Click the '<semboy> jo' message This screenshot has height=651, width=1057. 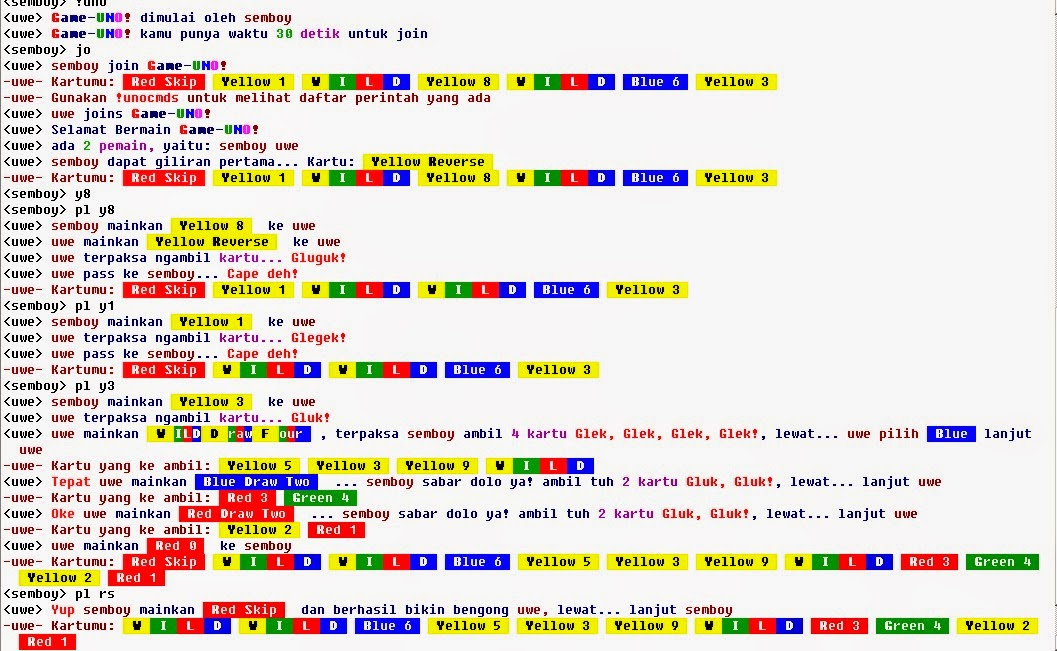(x=47, y=50)
